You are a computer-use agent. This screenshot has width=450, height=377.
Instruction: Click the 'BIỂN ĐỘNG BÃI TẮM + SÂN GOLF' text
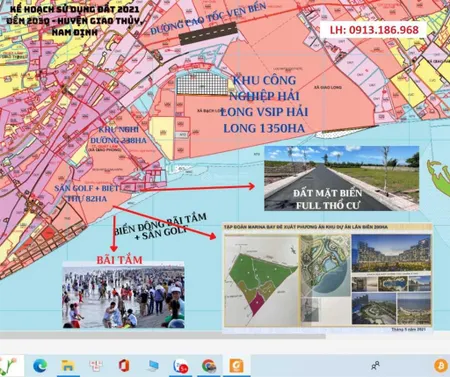[x=160, y=227]
